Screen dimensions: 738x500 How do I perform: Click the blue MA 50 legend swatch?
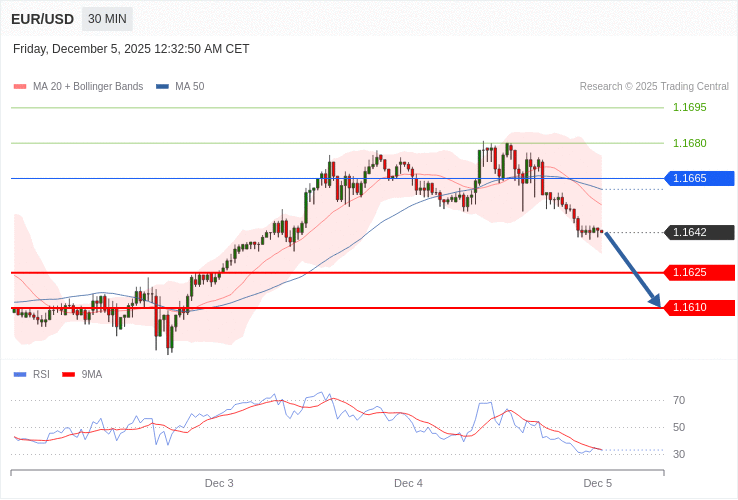point(162,87)
